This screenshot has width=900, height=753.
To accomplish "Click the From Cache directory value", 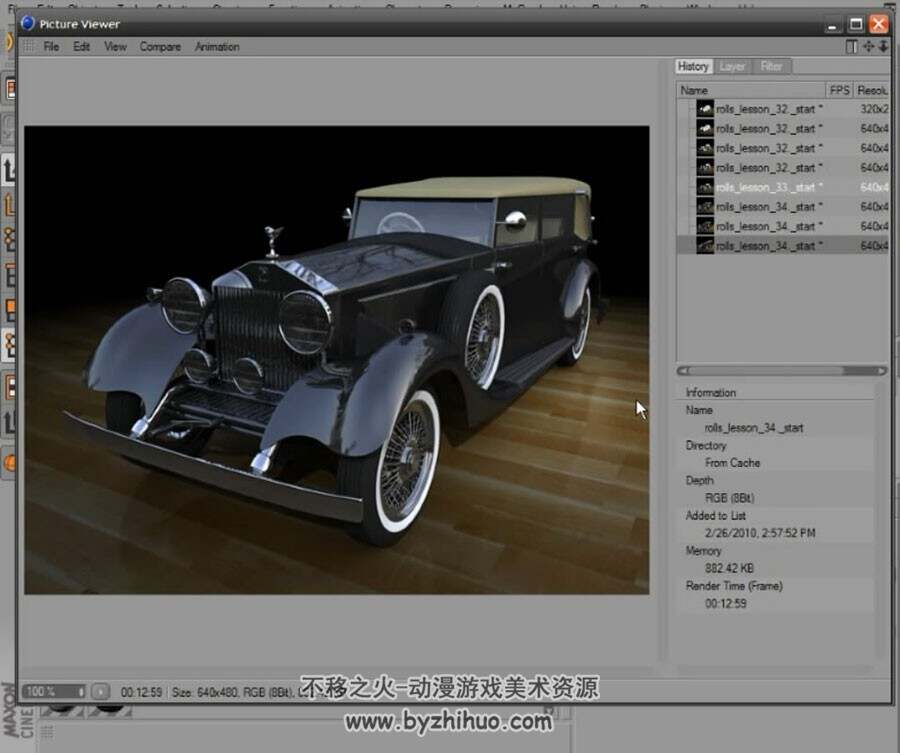I will (732, 463).
